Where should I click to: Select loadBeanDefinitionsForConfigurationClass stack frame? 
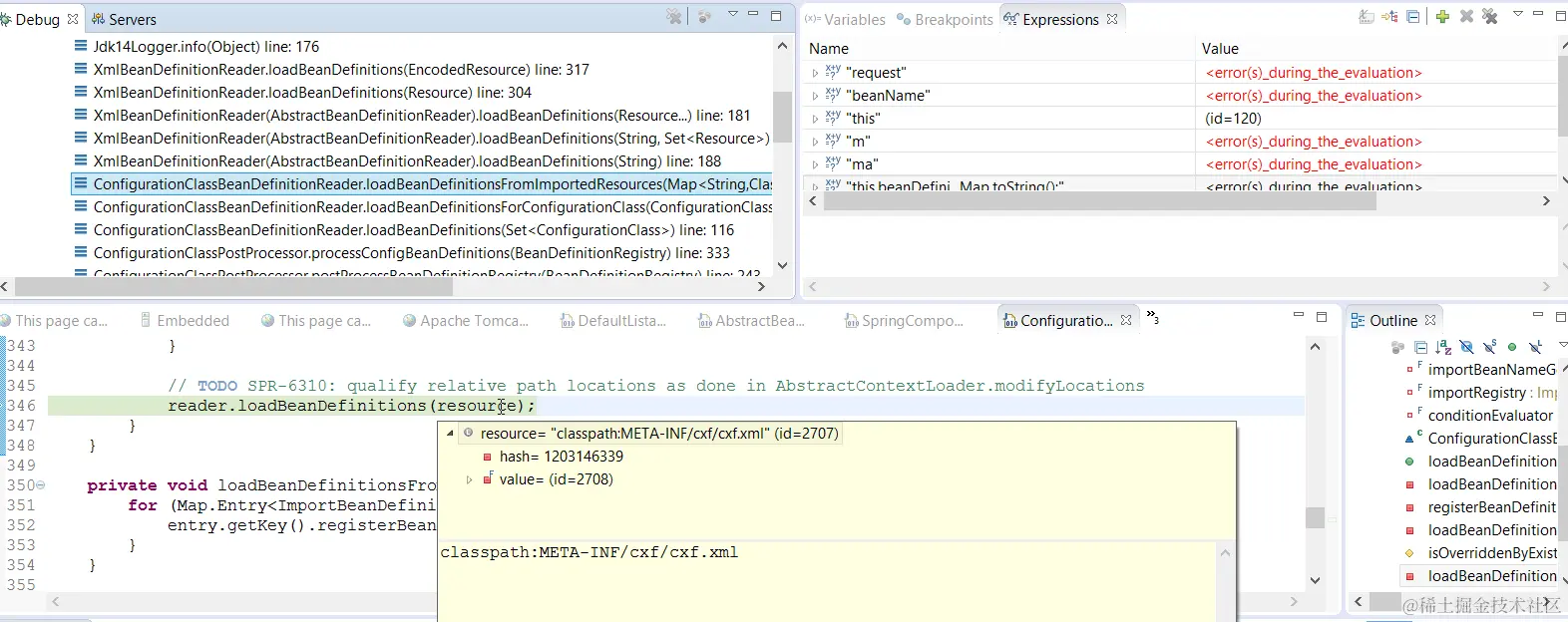click(x=423, y=206)
